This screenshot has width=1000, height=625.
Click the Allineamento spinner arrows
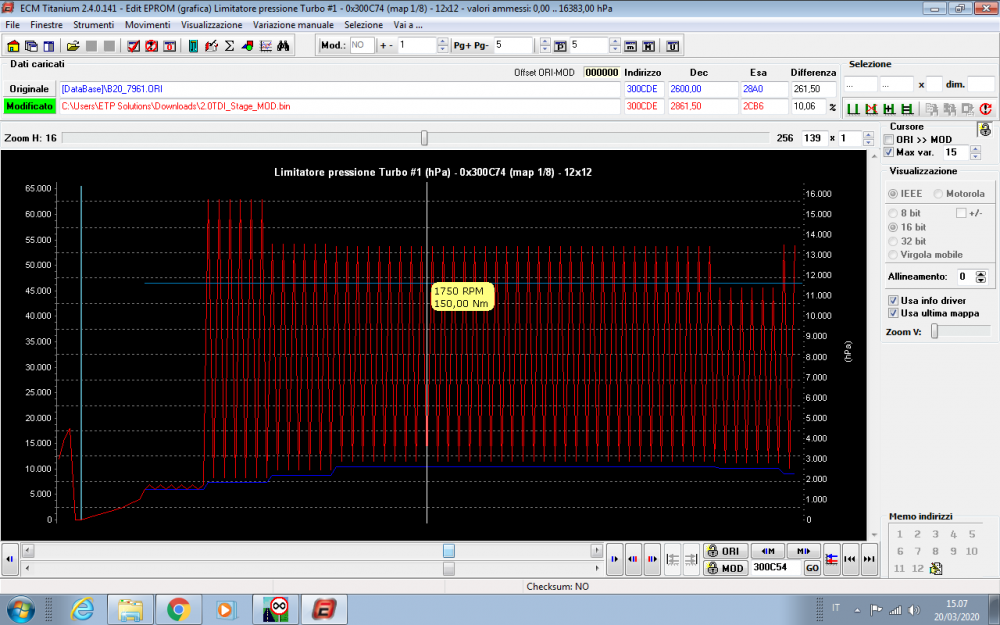click(x=981, y=277)
